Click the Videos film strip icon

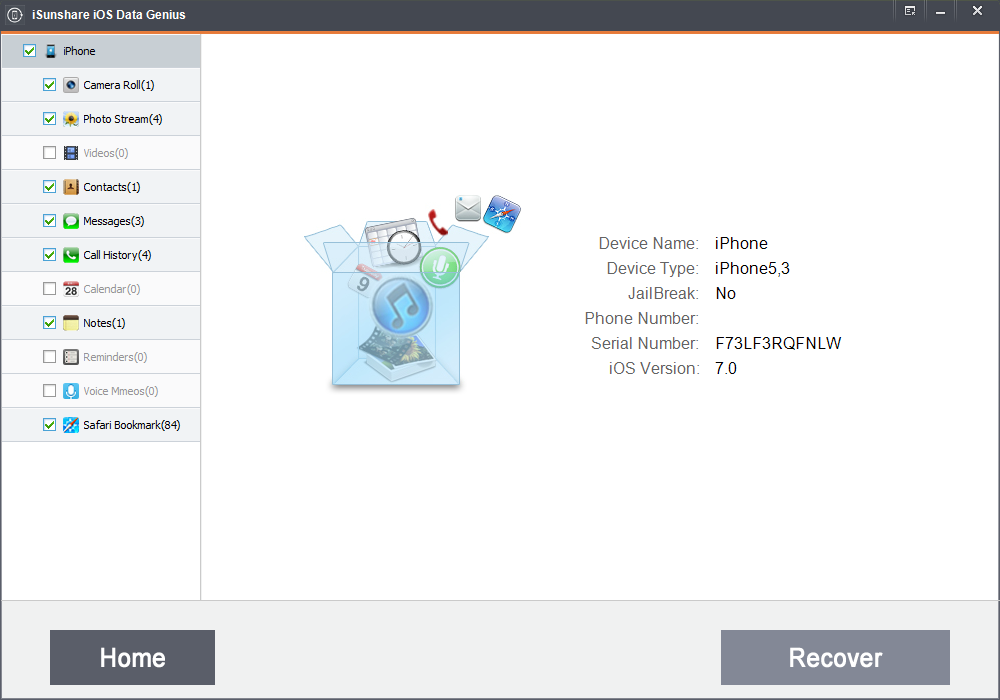pyautogui.click(x=71, y=153)
